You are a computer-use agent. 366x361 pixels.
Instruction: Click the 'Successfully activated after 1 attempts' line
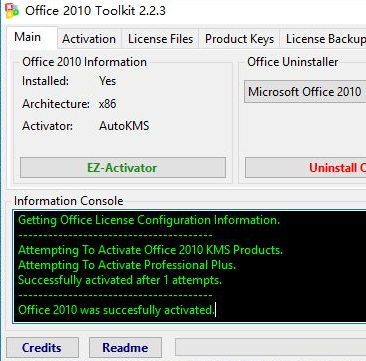pos(120,280)
